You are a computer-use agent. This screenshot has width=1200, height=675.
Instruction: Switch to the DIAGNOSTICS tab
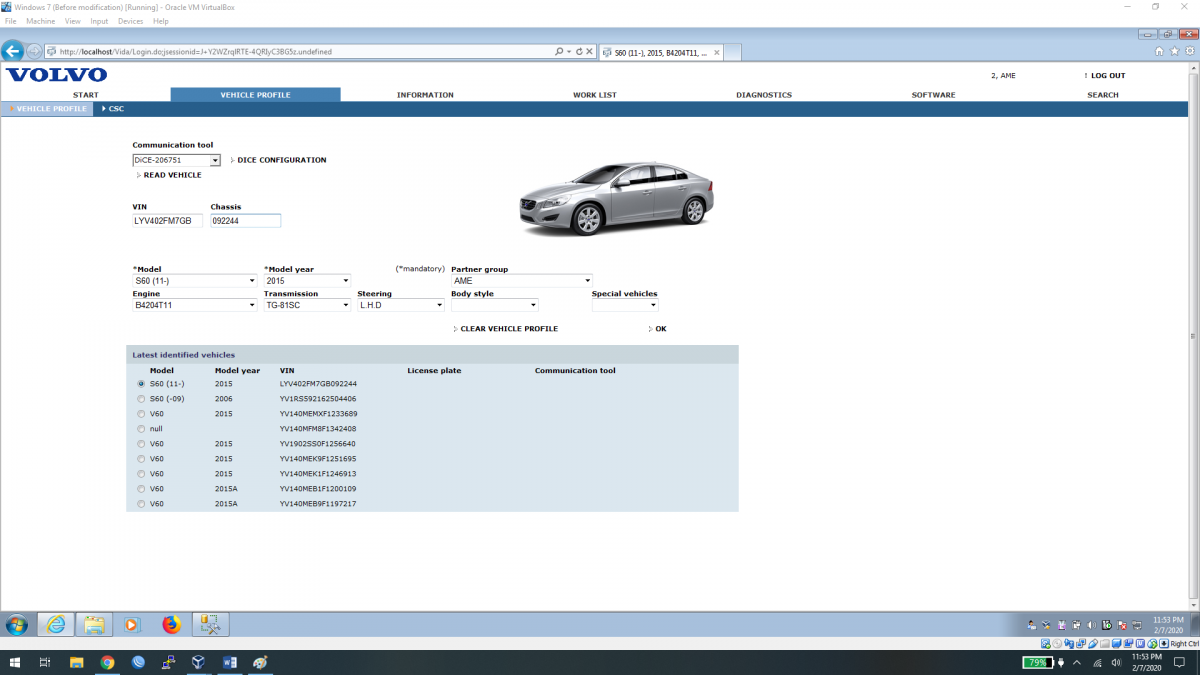763,95
